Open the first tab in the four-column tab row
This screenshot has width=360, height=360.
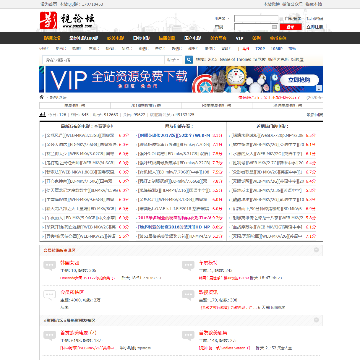point(75,105)
